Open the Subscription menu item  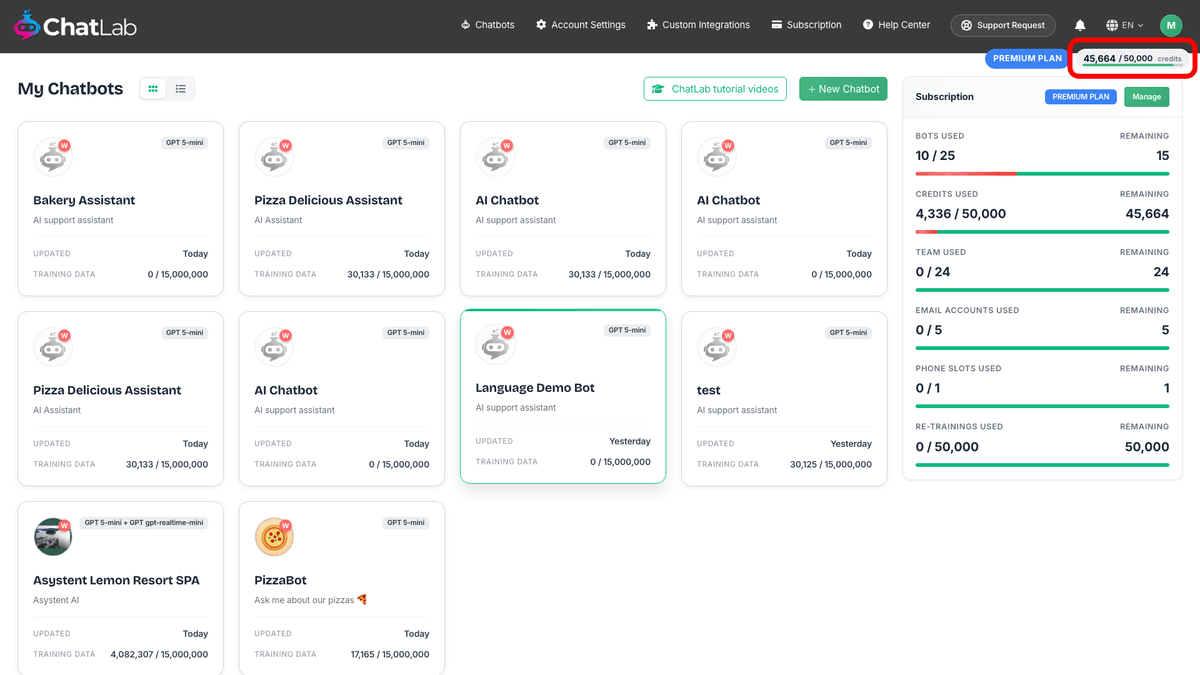click(806, 25)
